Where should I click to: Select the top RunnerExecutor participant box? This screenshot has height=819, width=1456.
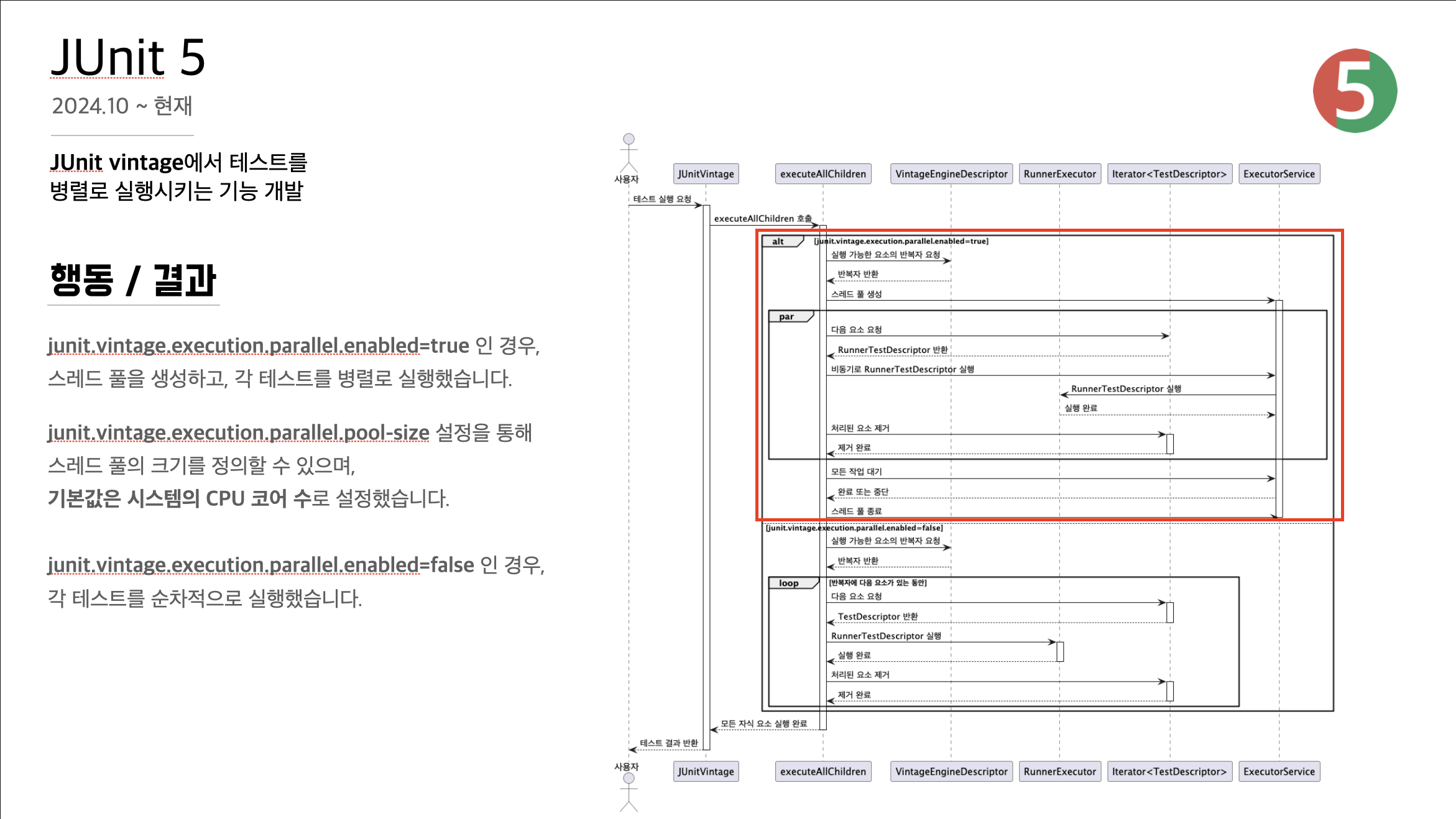pyautogui.click(x=1059, y=174)
